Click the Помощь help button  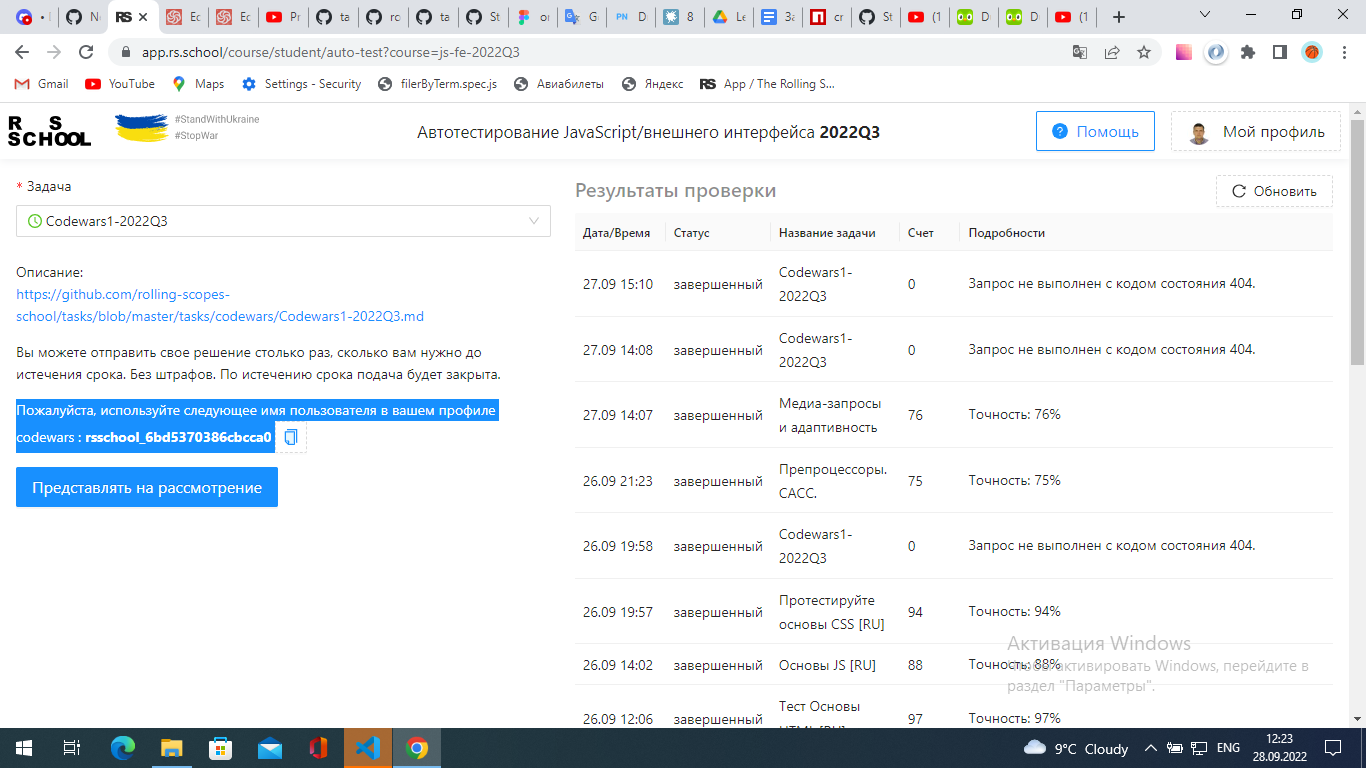click(x=1095, y=131)
